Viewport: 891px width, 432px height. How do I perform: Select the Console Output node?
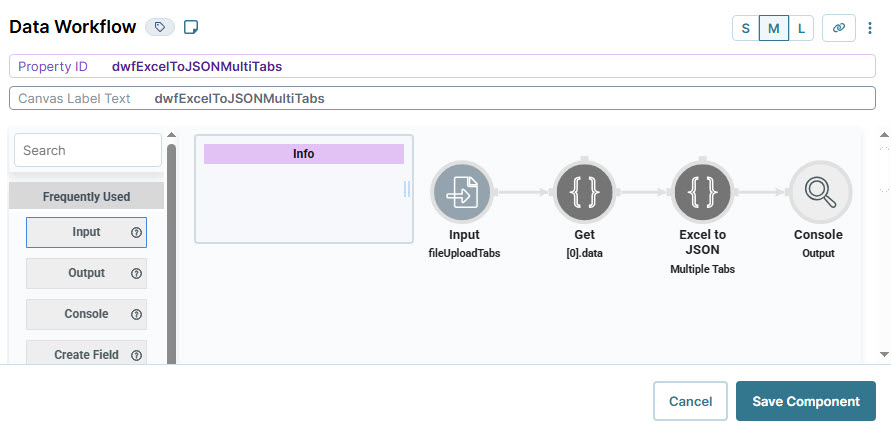pos(820,192)
